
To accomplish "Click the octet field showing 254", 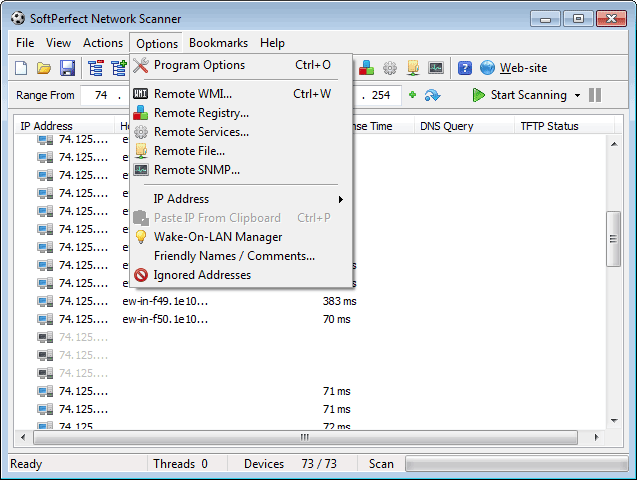I will tap(381, 95).
